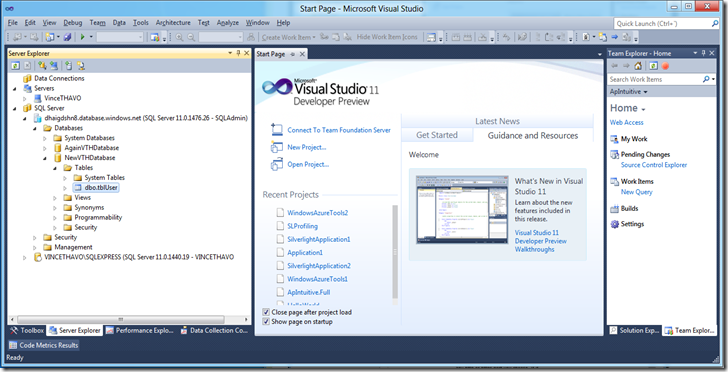
Task: Open the Start Debugging dropdown arrow
Action: [91, 37]
